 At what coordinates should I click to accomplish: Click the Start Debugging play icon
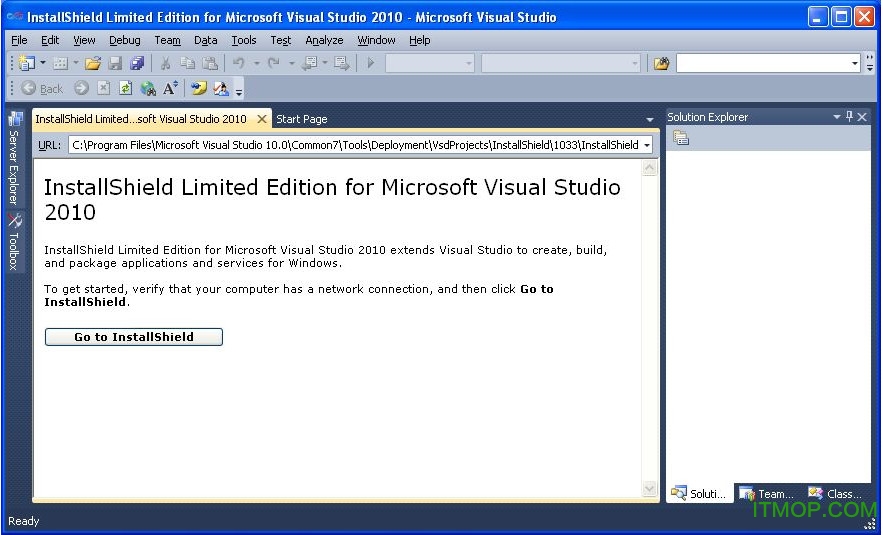371,63
